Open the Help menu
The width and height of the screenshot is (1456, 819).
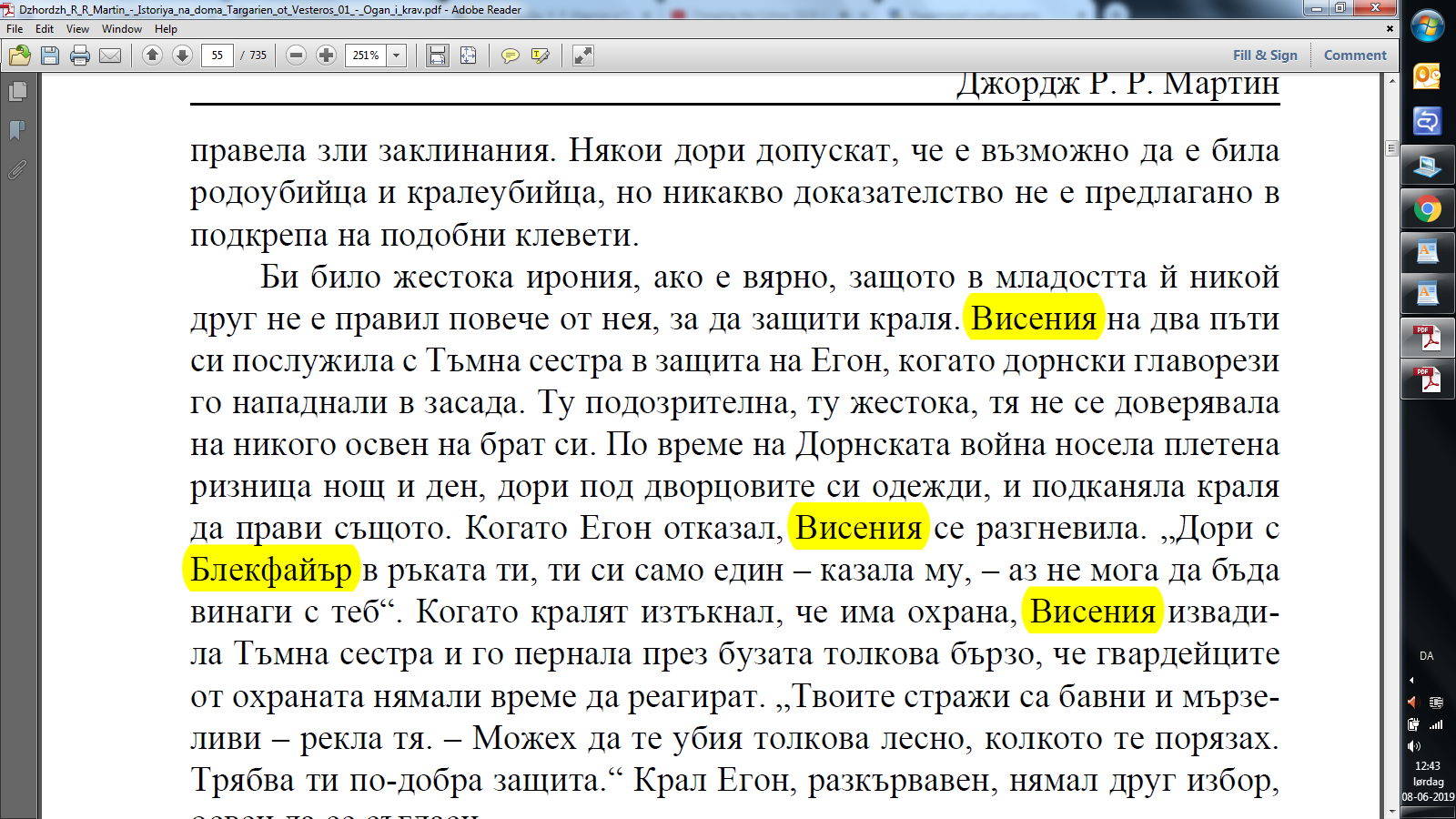[x=166, y=29]
